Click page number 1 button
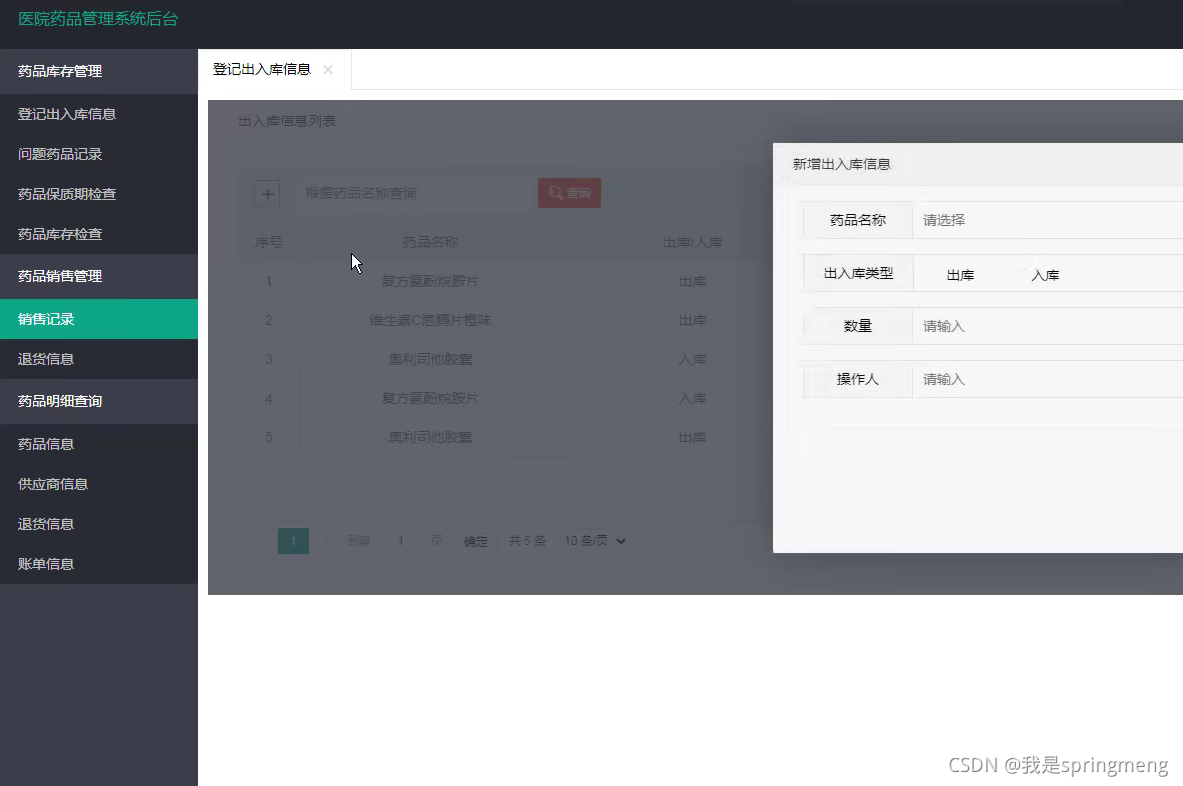1183x786 pixels. (293, 541)
